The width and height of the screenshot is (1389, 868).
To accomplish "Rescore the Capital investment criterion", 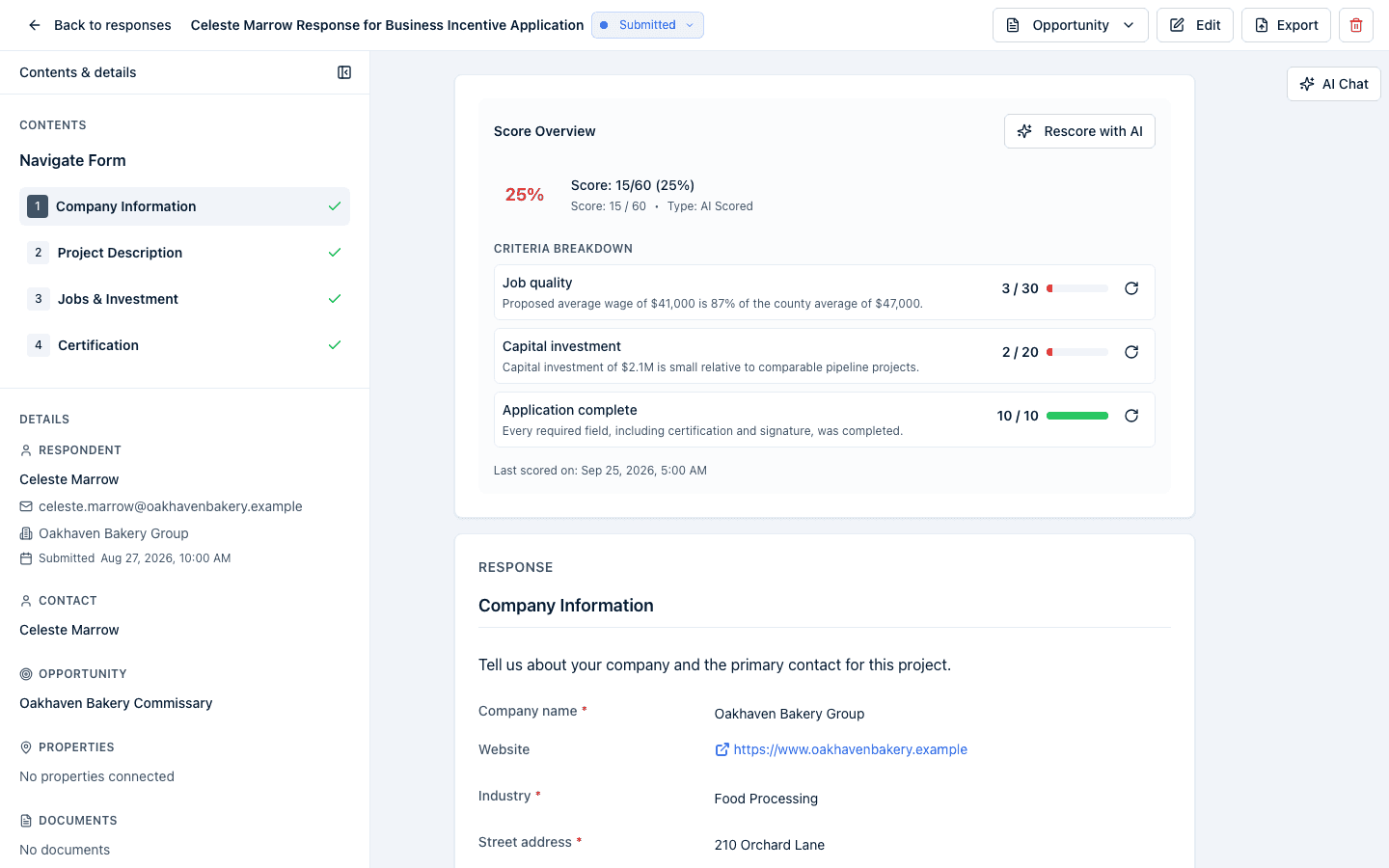I will (1131, 352).
